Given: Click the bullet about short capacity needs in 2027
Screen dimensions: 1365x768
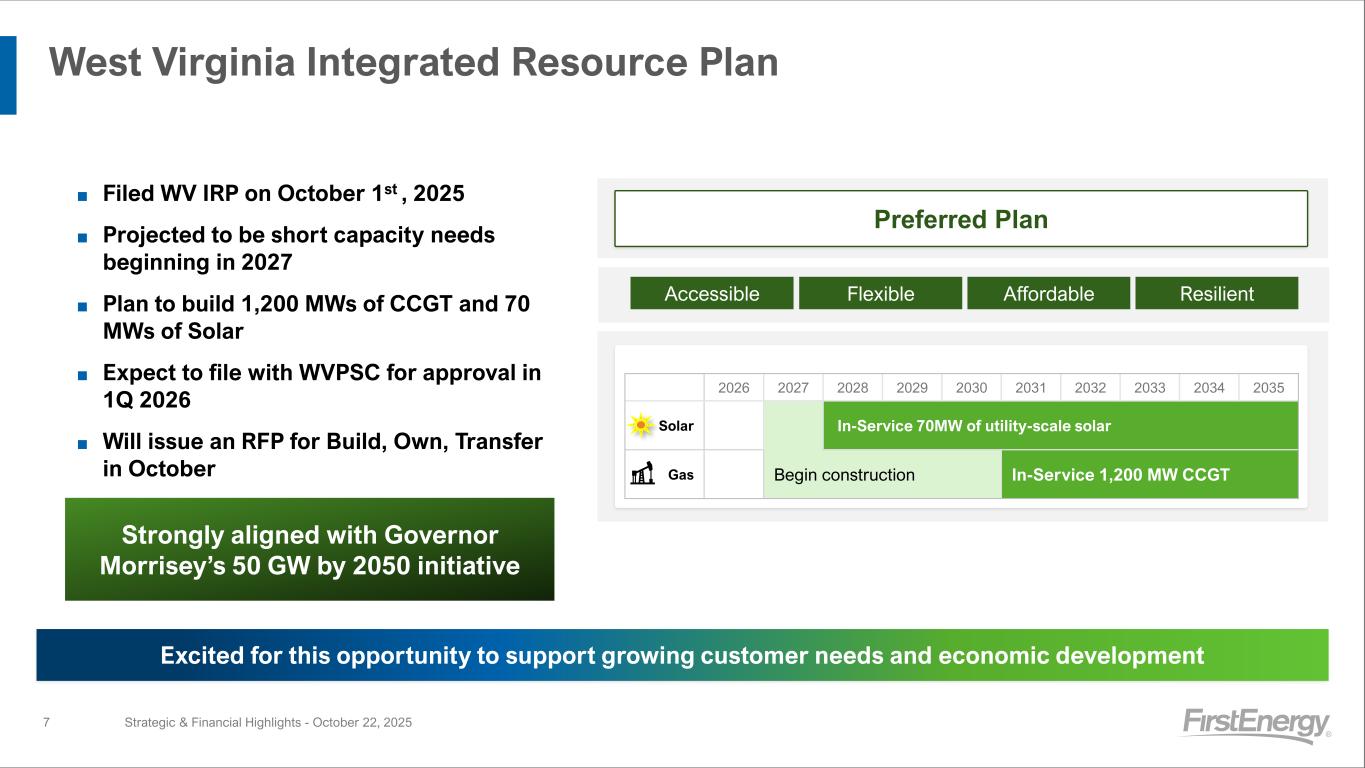Looking at the screenshot, I should (x=299, y=248).
